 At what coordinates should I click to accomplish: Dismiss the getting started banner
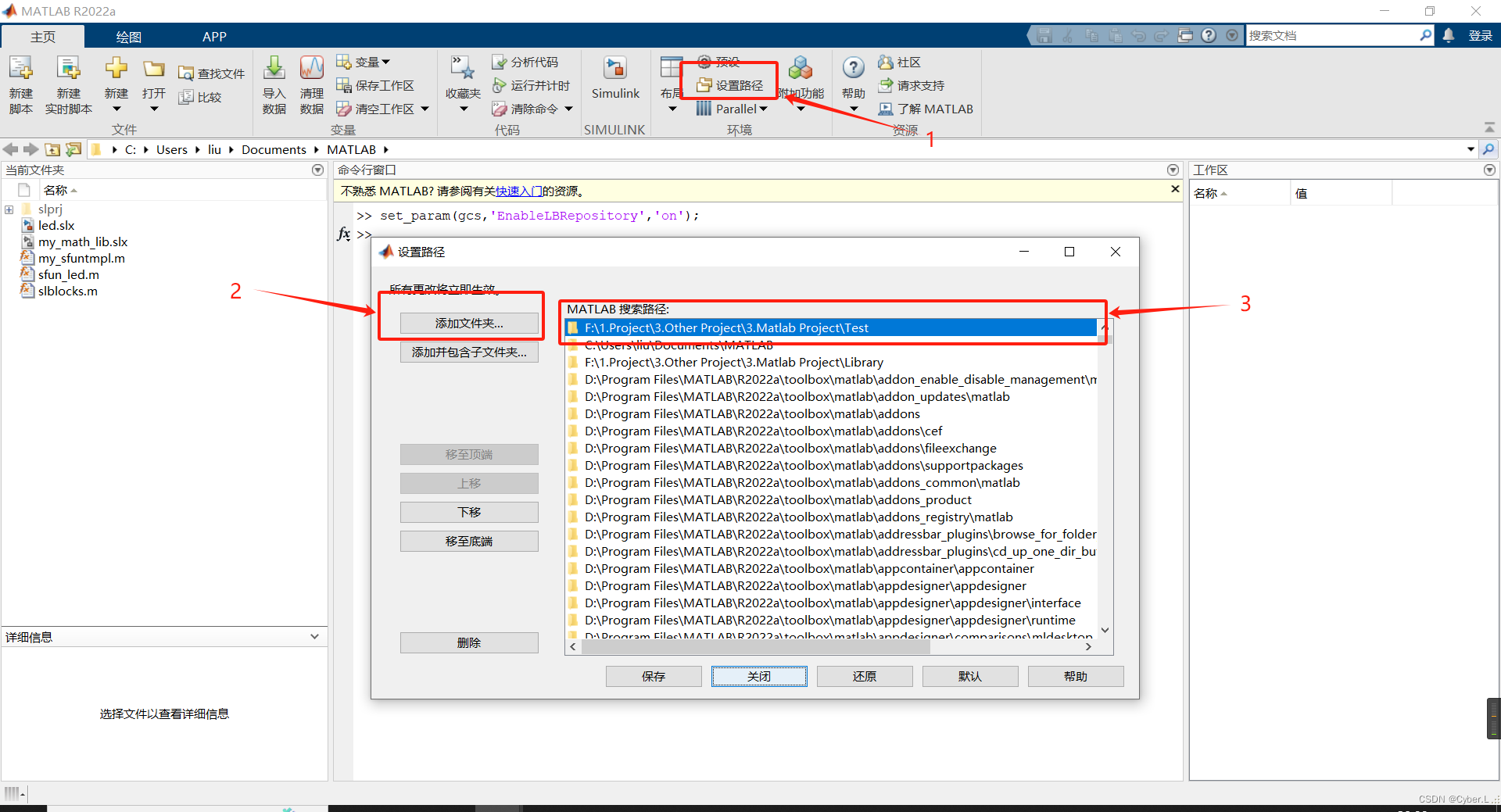[1174, 189]
